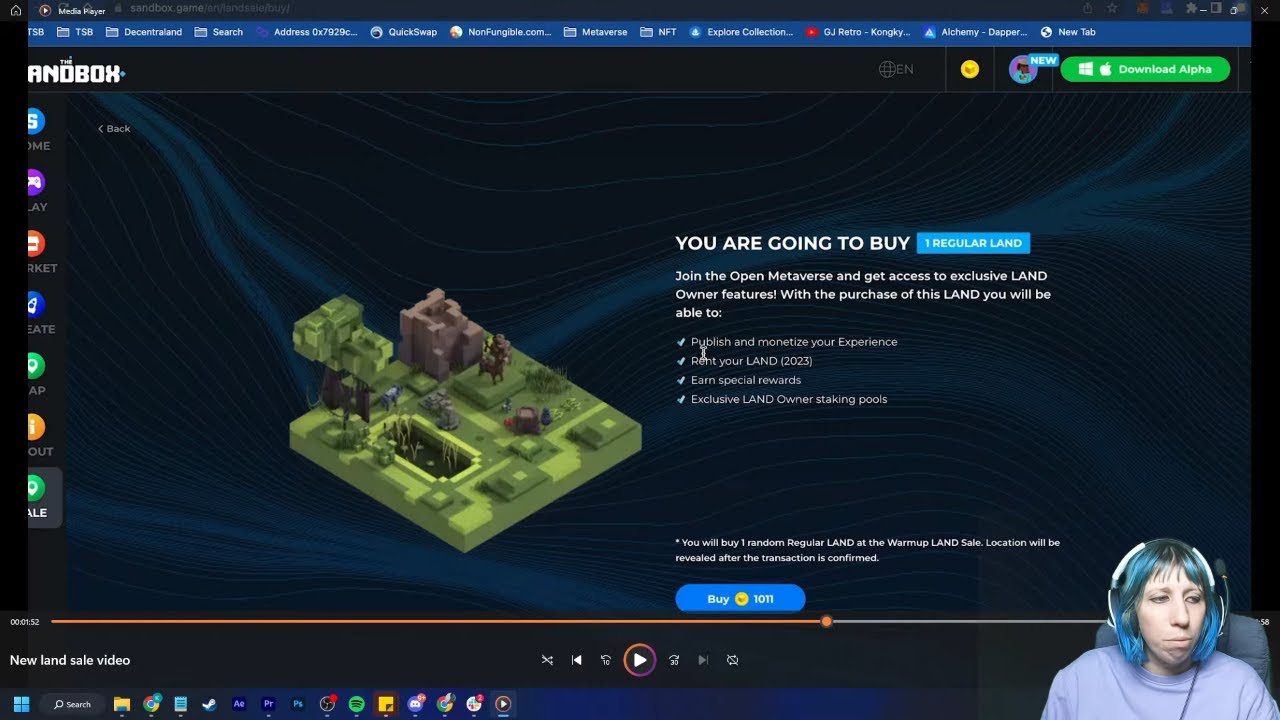Open Media Player from the taskbar
Image resolution: width=1280 pixels, height=720 pixels.
[x=503, y=704]
